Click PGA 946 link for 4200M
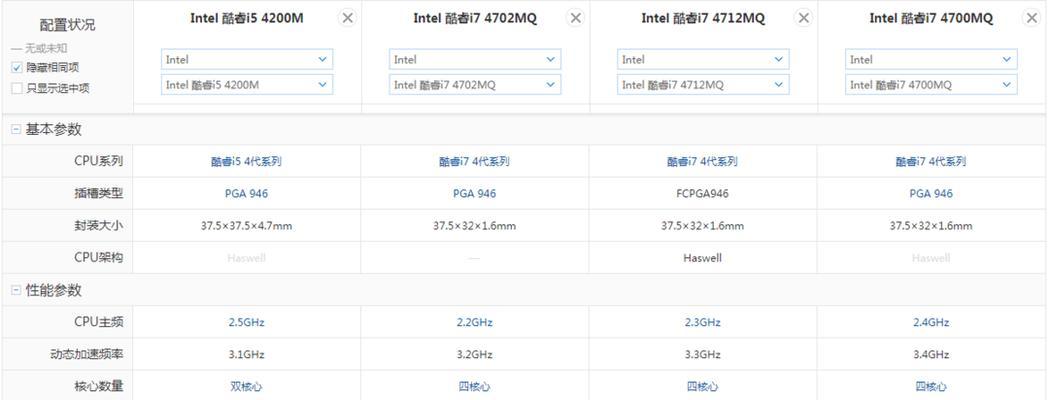Viewport: 1049px width, 400px height. click(246, 193)
